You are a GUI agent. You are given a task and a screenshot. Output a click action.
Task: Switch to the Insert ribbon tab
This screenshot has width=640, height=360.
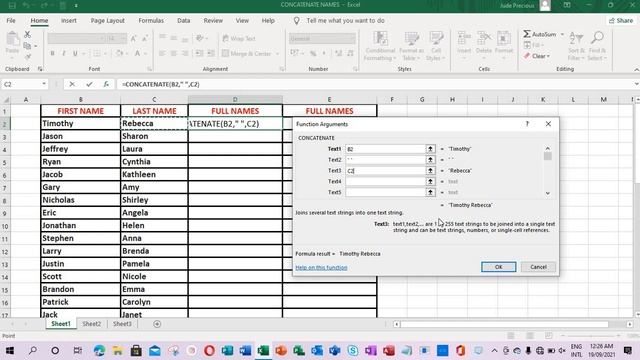[x=69, y=20]
